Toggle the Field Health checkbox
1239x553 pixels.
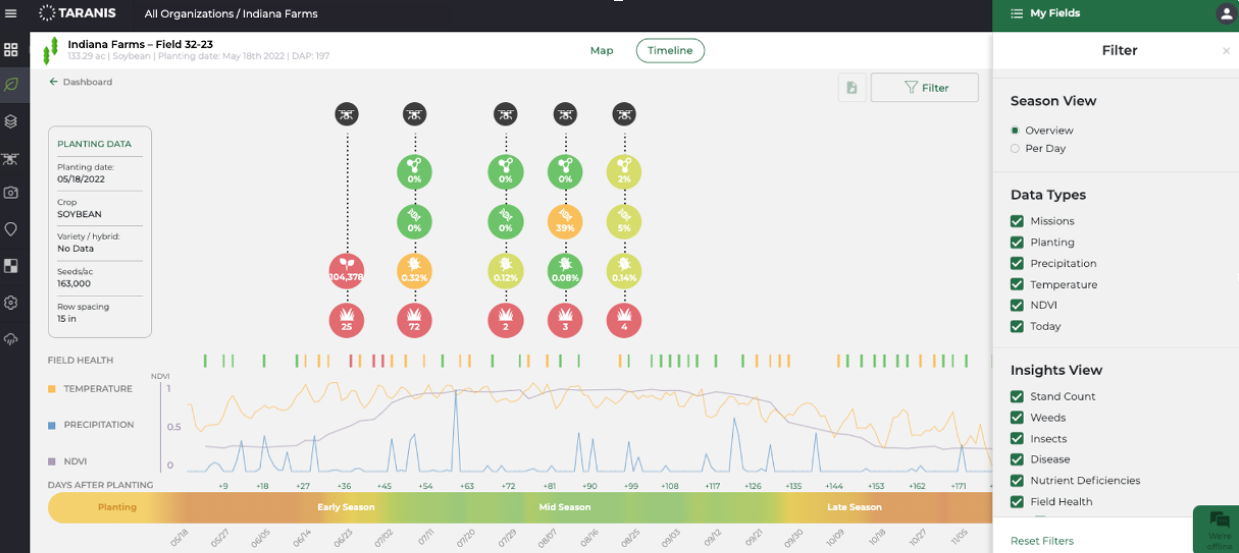1017,501
